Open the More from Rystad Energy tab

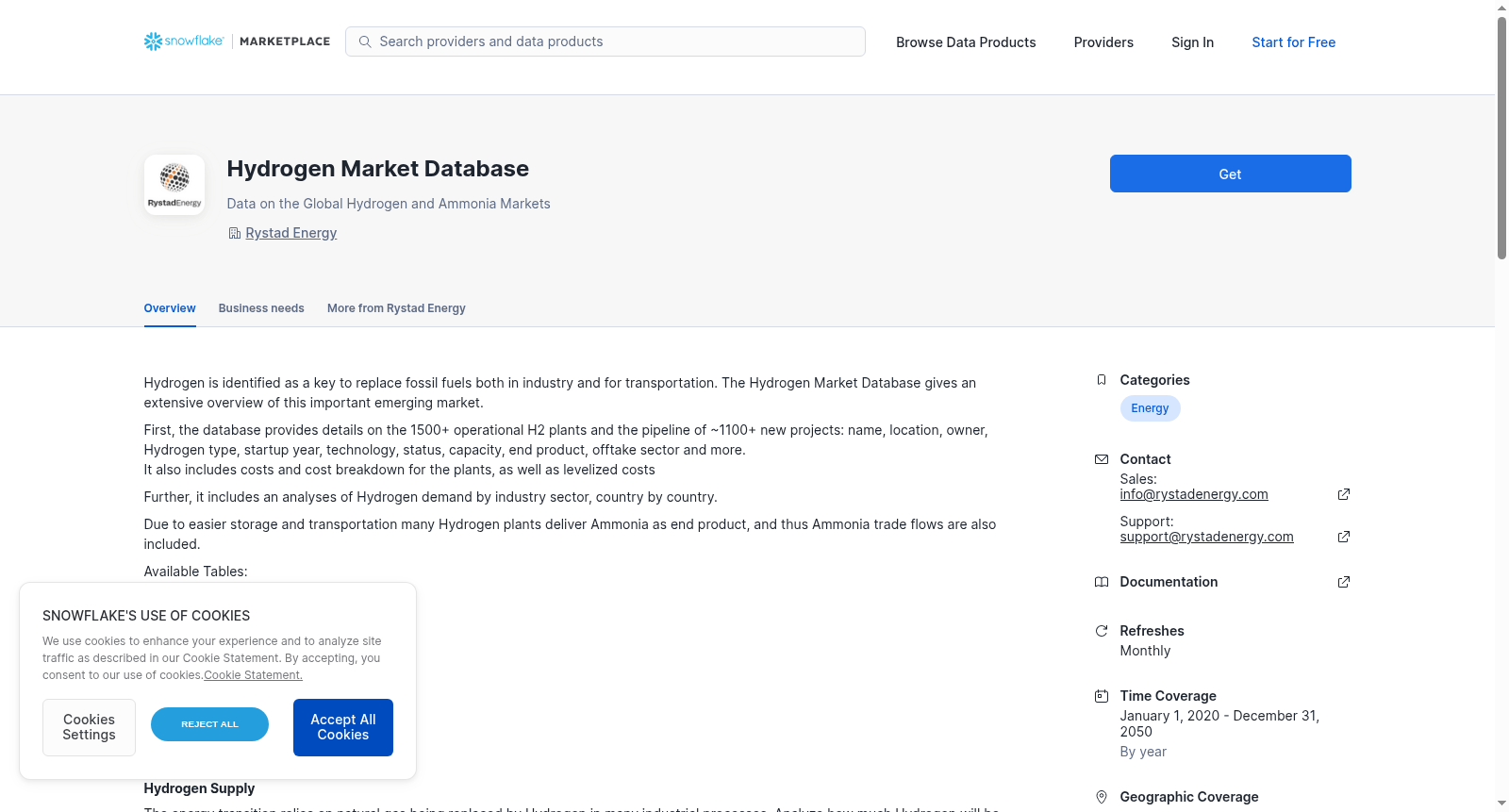(396, 308)
